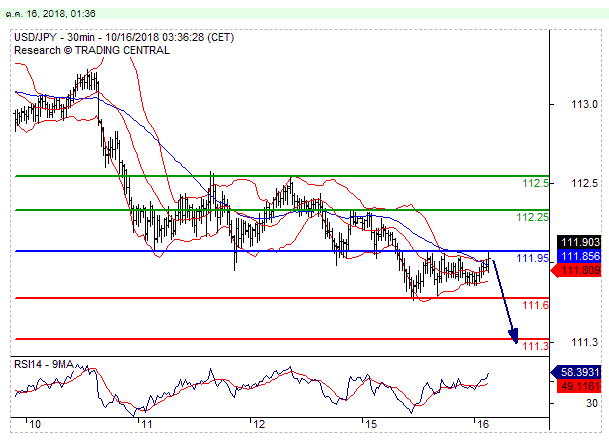Screen dimensions: 609x441
Task: Click the green 112.5 resistance label
Action: pyautogui.click(x=536, y=183)
